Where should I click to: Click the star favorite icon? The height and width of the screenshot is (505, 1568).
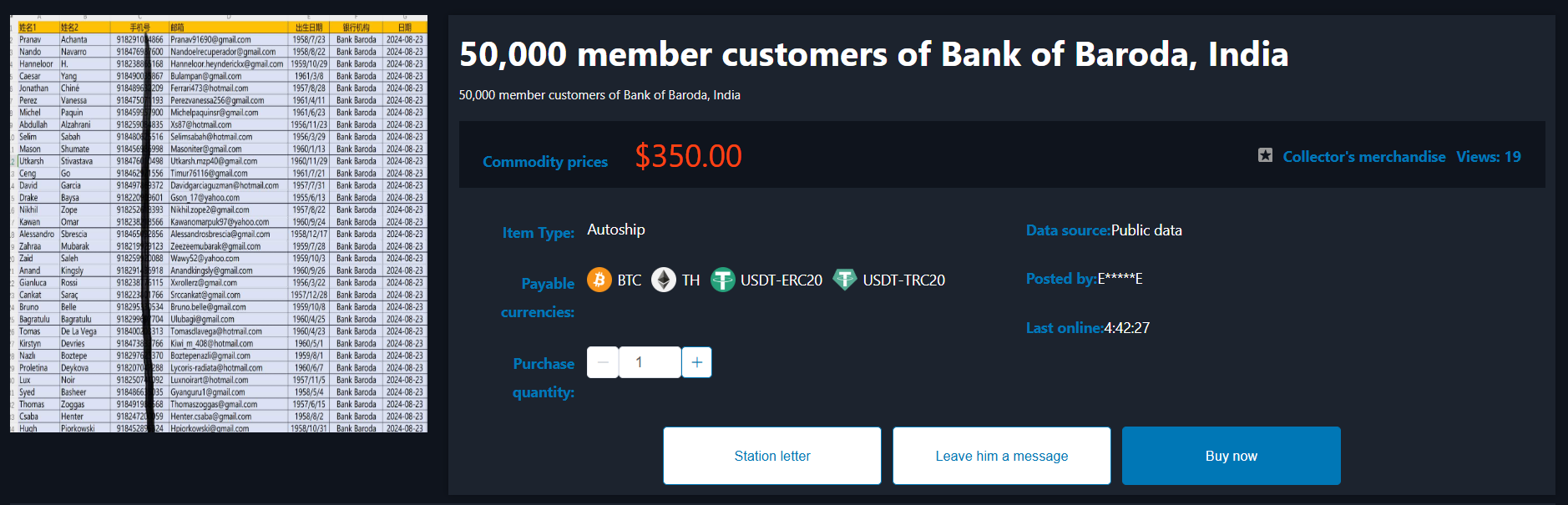pyautogui.click(x=1266, y=156)
